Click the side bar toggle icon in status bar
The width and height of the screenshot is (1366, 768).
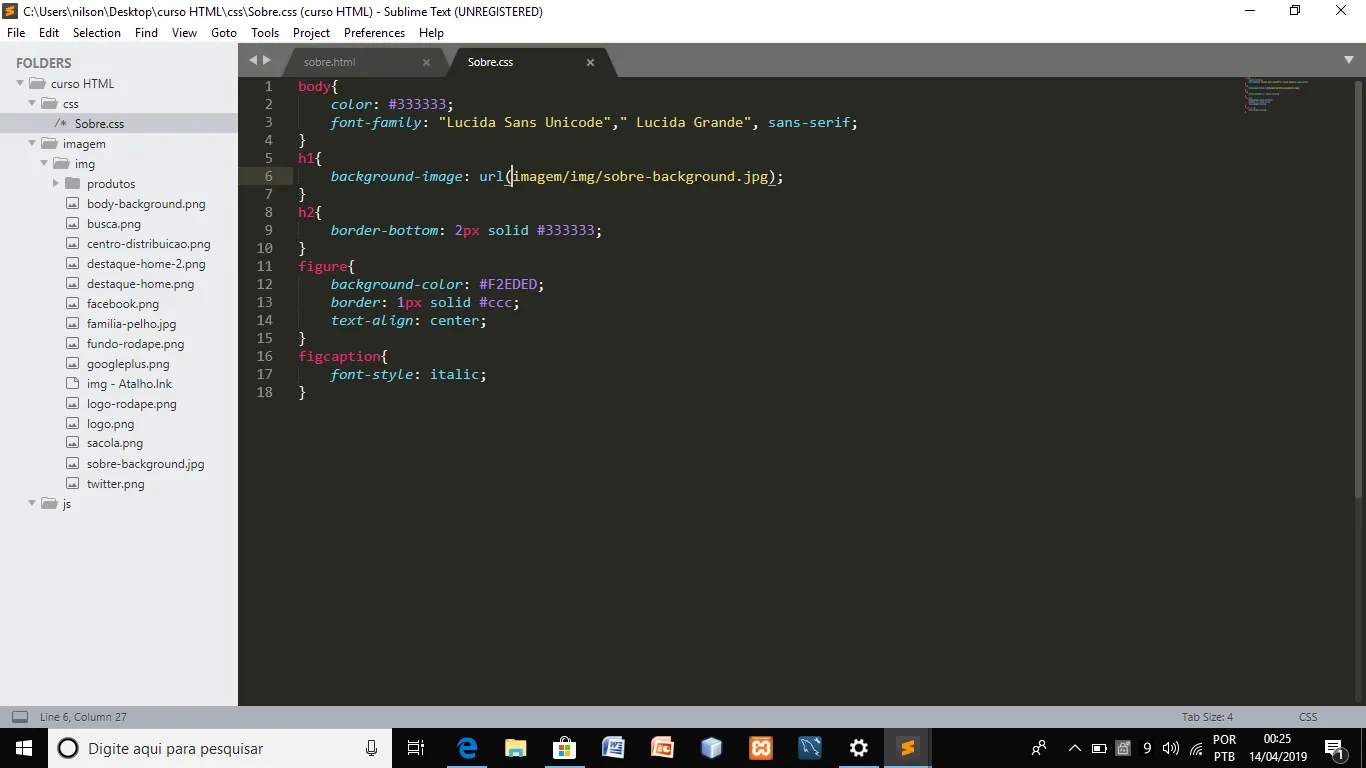tap(19, 717)
